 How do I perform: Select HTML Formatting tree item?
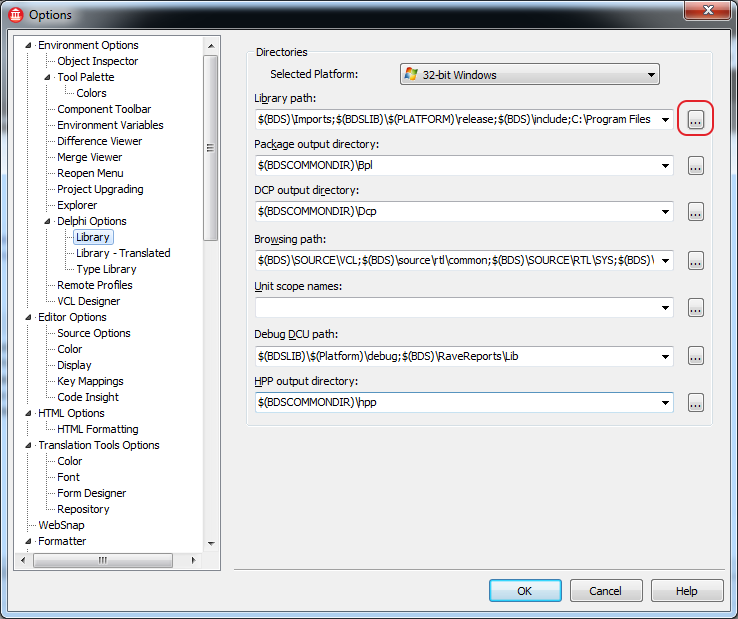pyautogui.click(x=98, y=429)
